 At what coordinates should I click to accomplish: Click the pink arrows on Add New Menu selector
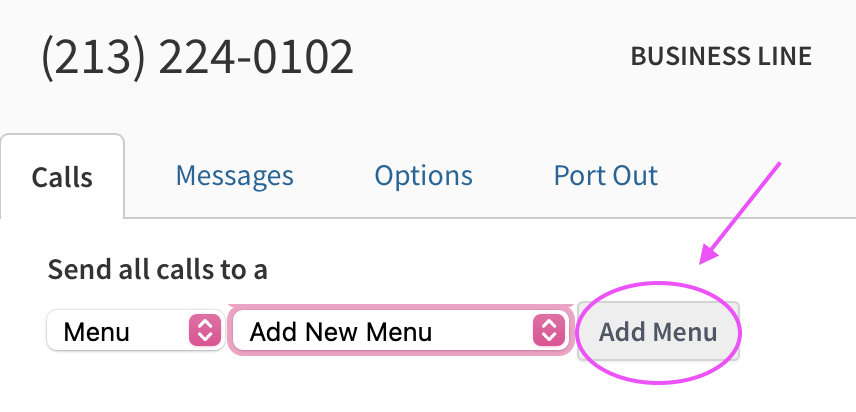click(x=548, y=331)
